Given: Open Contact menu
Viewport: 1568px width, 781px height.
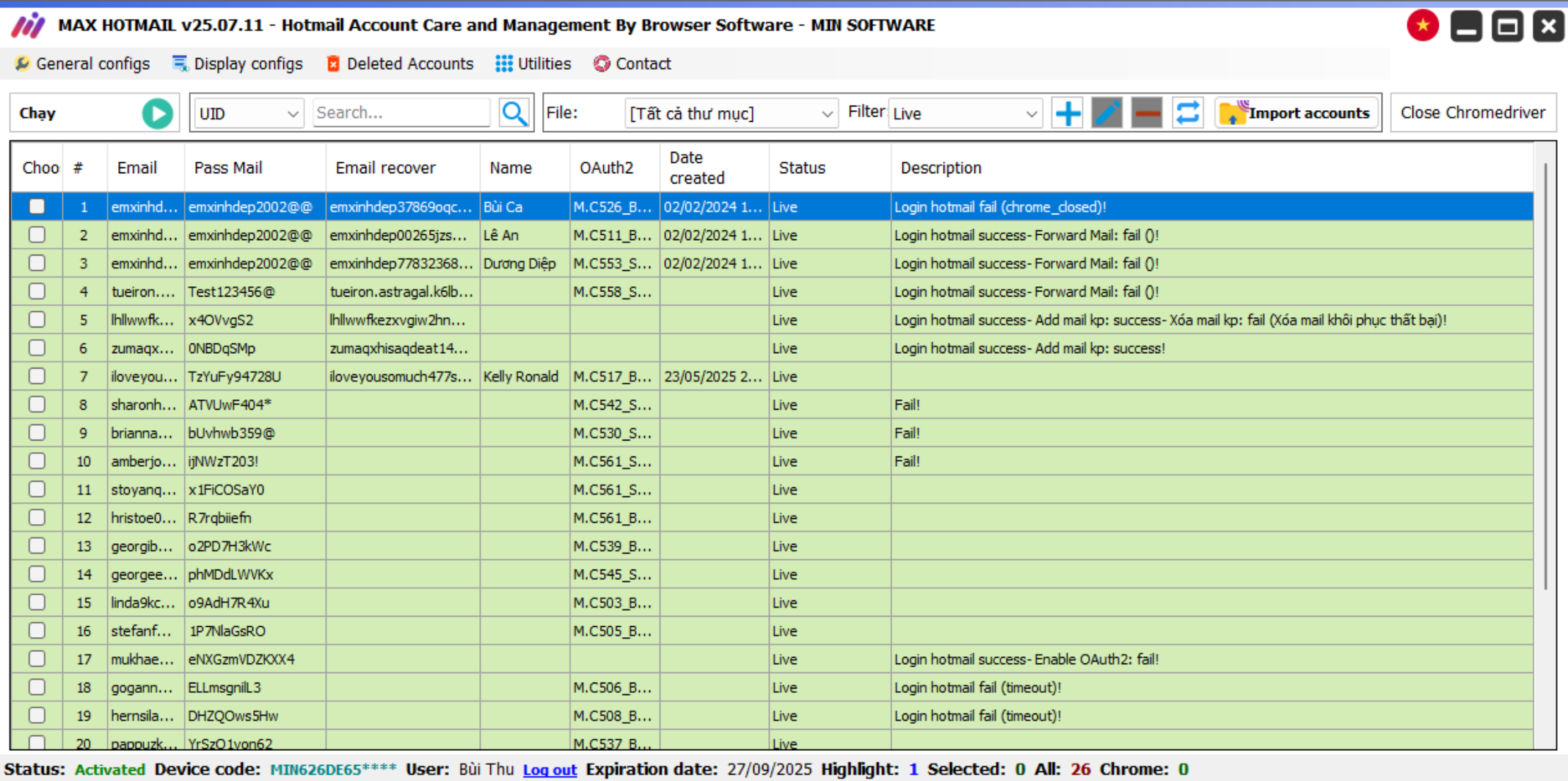Looking at the screenshot, I should coord(632,64).
